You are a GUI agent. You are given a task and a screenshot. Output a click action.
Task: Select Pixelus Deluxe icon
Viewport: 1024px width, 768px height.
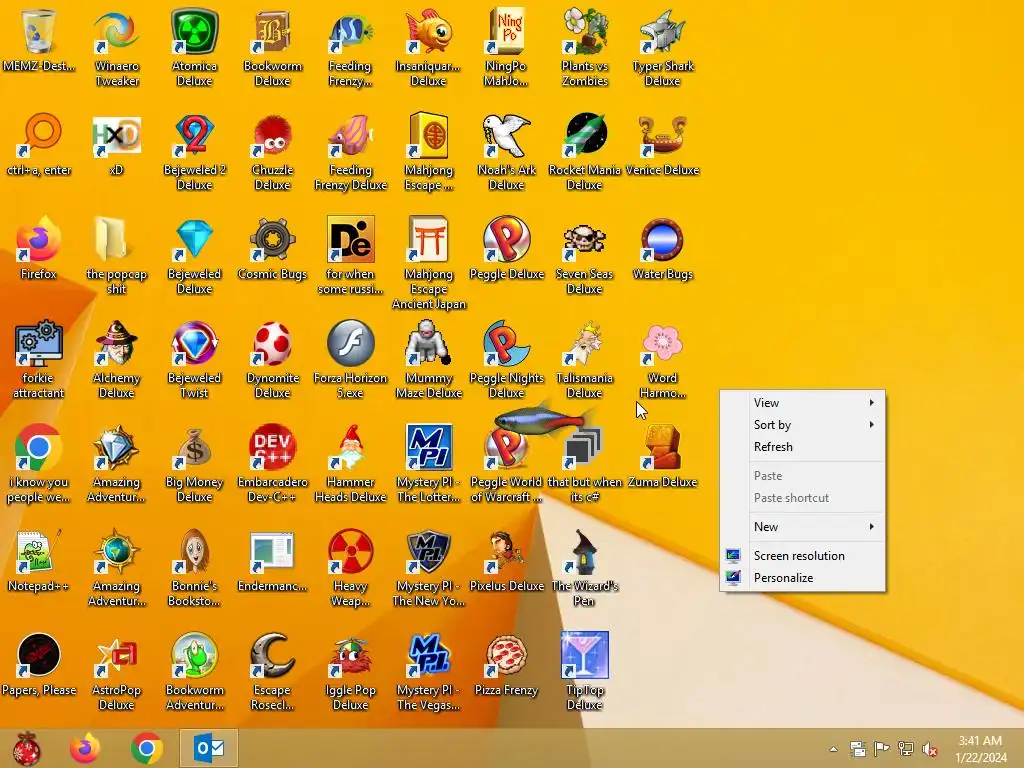(x=506, y=551)
